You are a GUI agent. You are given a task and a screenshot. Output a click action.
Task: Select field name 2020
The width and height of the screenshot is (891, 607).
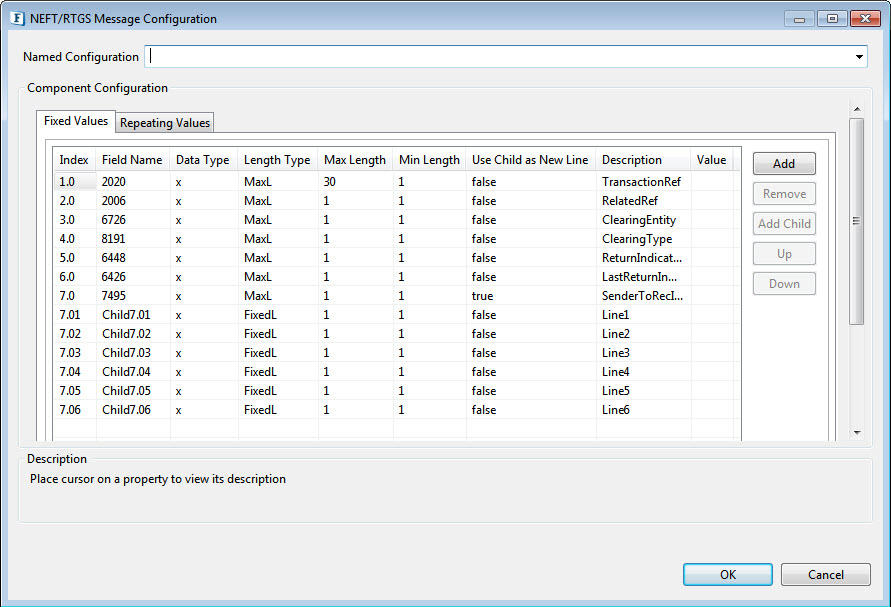coord(114,182)
